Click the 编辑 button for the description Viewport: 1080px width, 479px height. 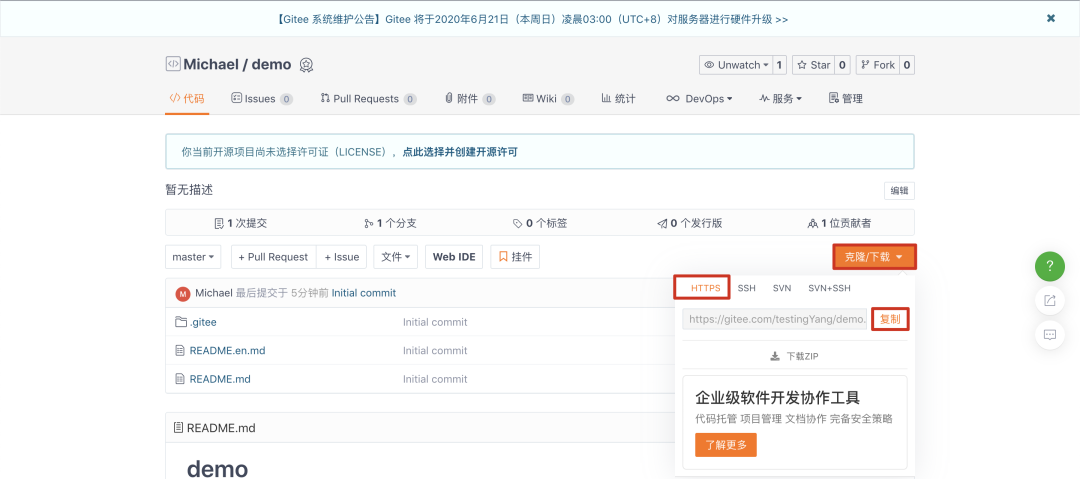pos(899,191)
